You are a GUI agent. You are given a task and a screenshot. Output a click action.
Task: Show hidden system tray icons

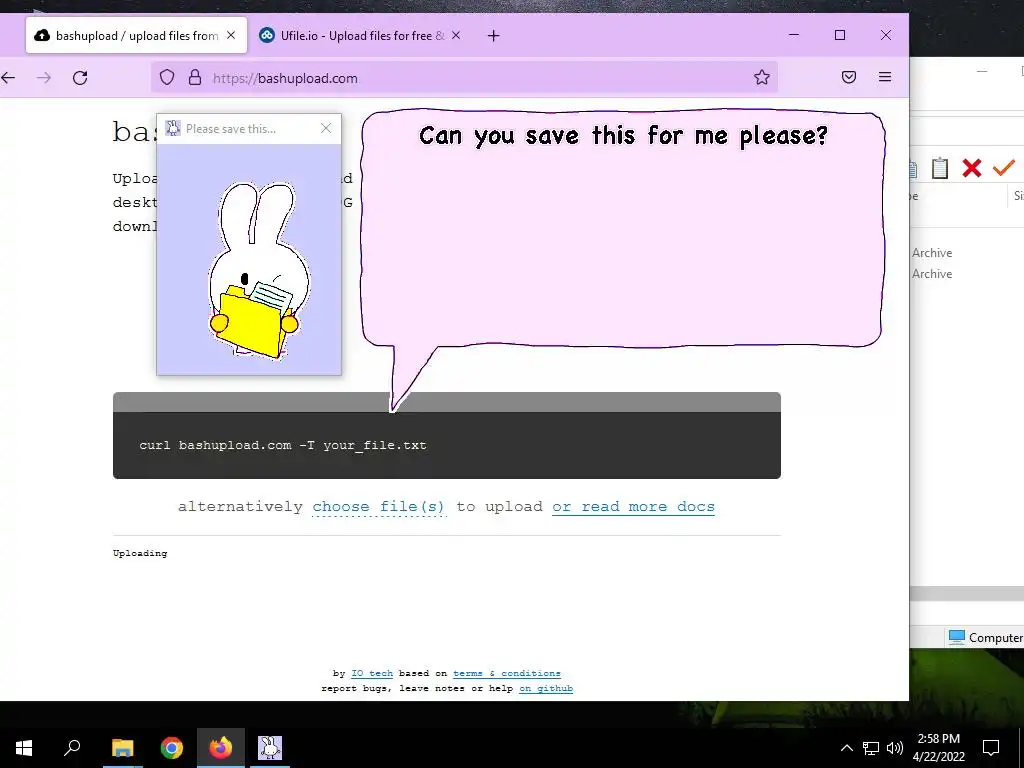tap(846, 748)
